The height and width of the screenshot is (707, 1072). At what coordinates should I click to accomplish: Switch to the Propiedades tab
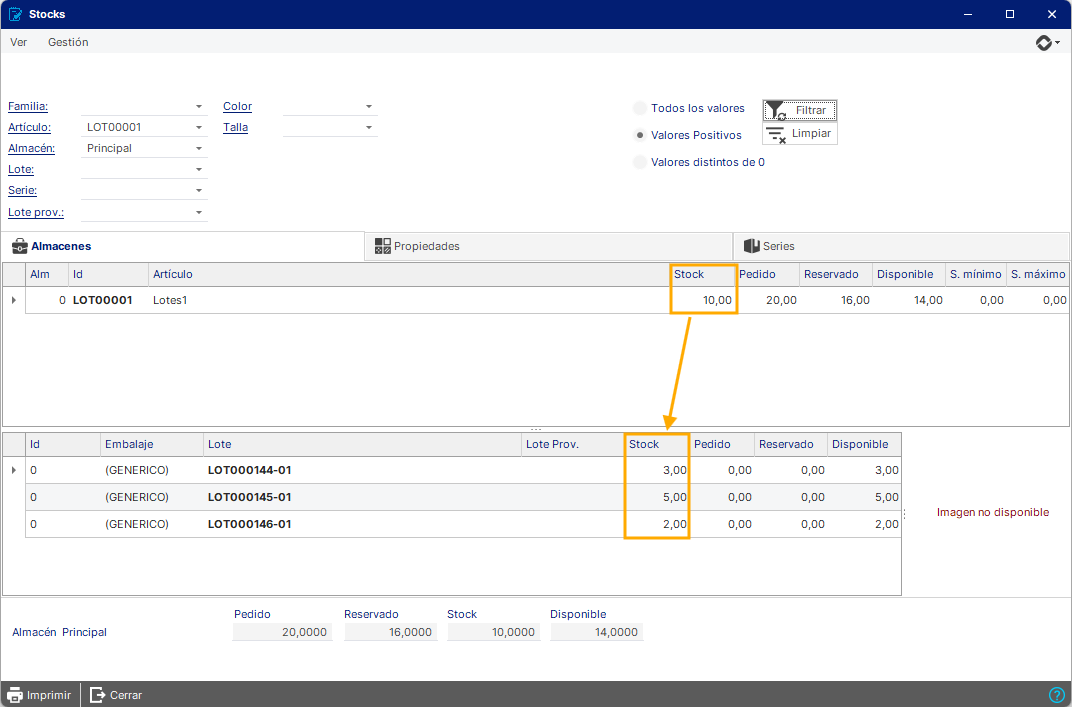pyautogui.click(x=549, y=246)
